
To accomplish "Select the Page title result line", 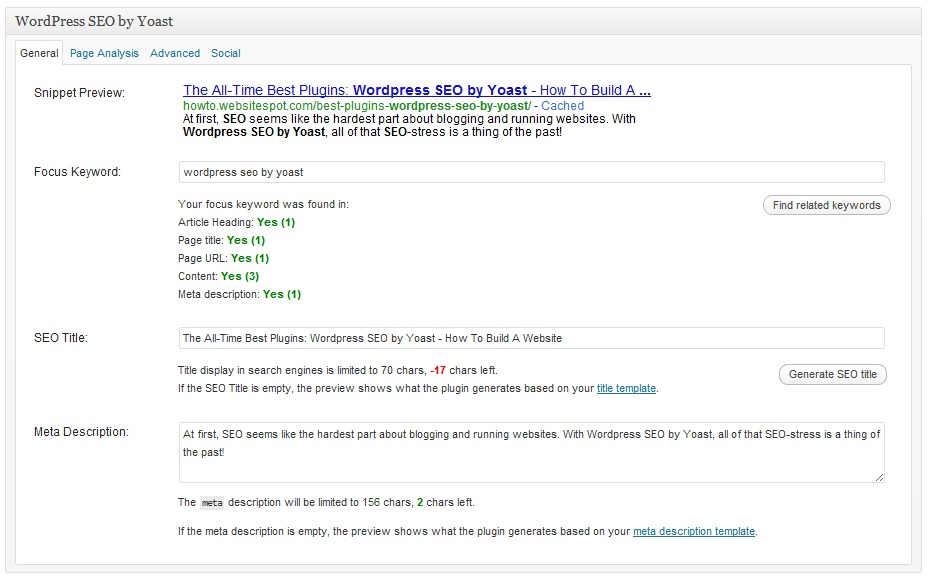I will [x=222, y=240].
